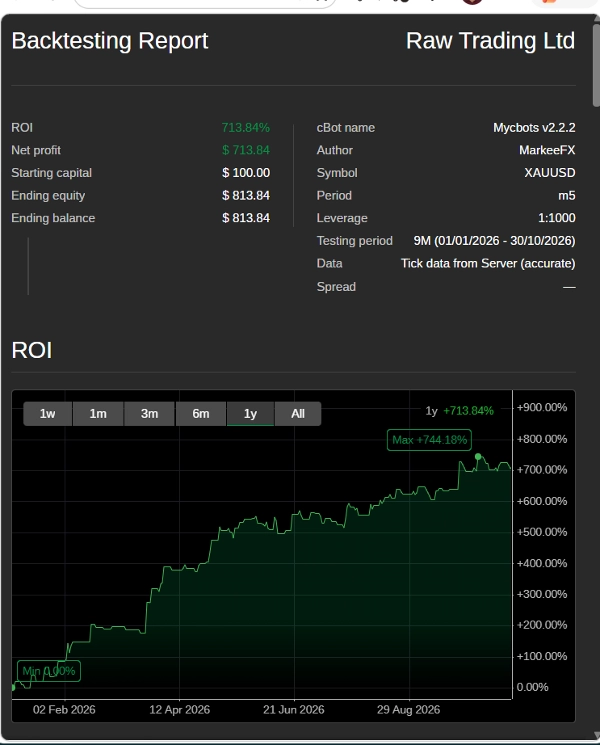Click the Symbol value XAUUSD
600x745 pixels.
[550, 173]
